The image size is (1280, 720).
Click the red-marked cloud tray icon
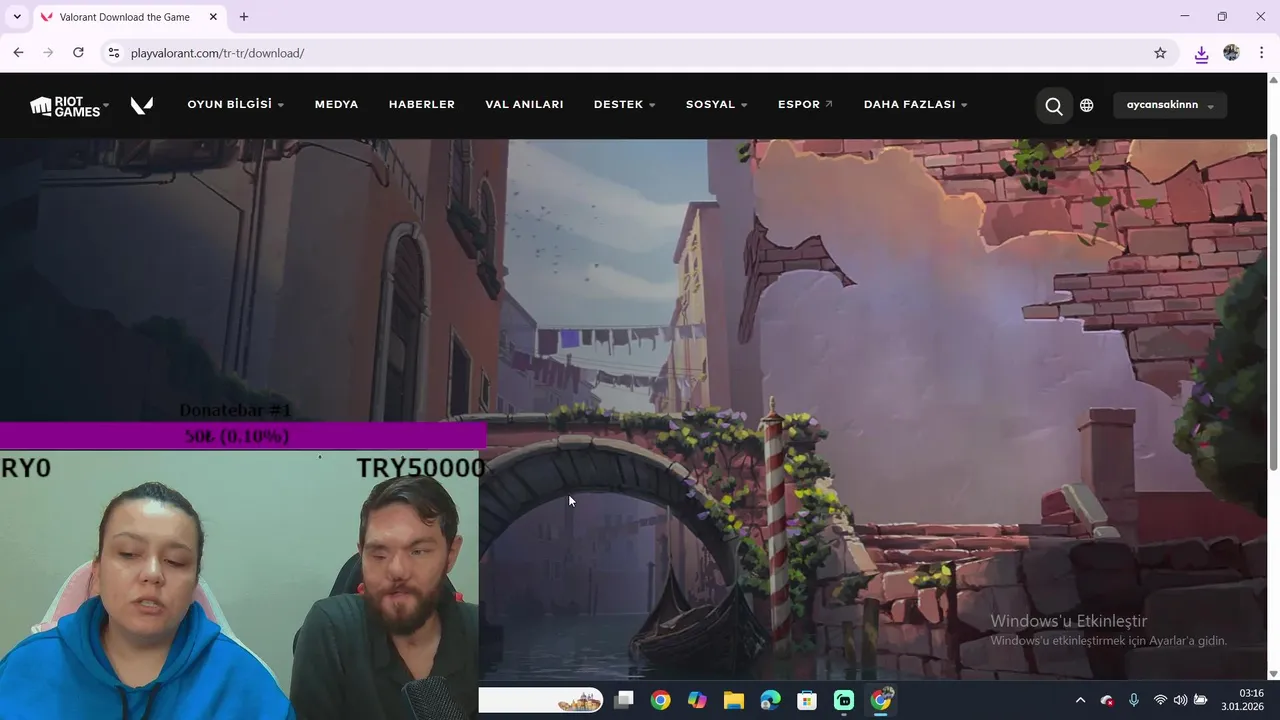[1107, 700]
